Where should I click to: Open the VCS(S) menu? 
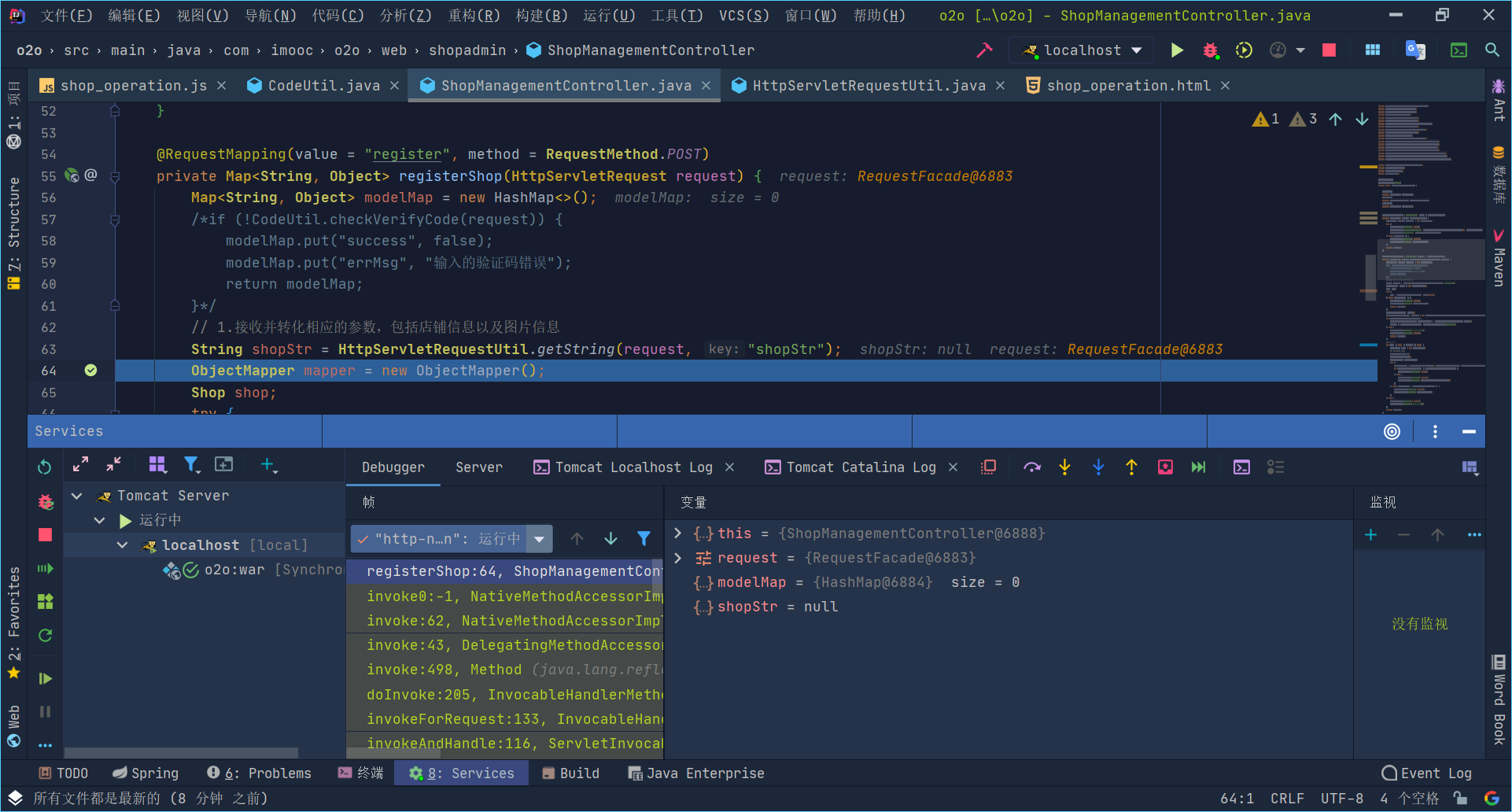(743, 15)
